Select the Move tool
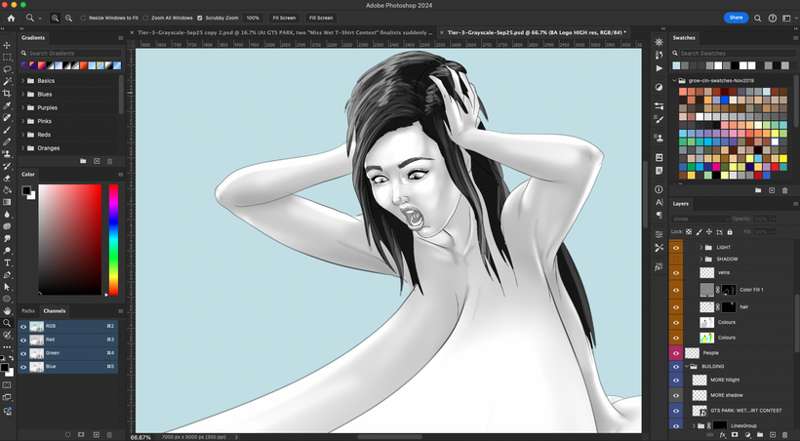Screen dimensions: 800x441 pyautogui.click(x=7, y=45)
